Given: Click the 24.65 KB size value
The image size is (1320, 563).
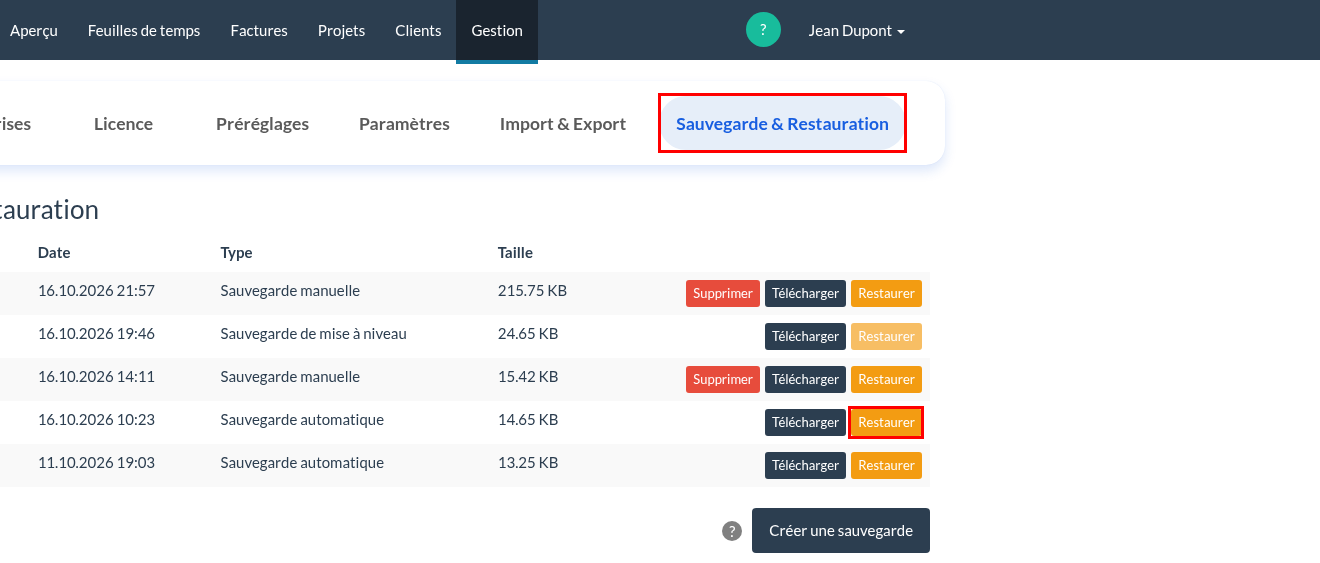Looking at the screenshot, I should [x=528, y=334].
